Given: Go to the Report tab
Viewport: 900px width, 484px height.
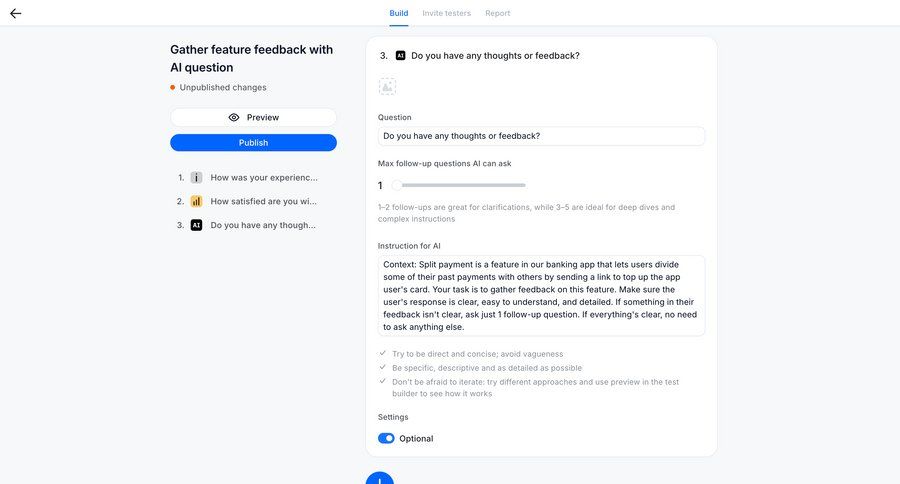Looking at the screenshot, I should pos(497,13).
